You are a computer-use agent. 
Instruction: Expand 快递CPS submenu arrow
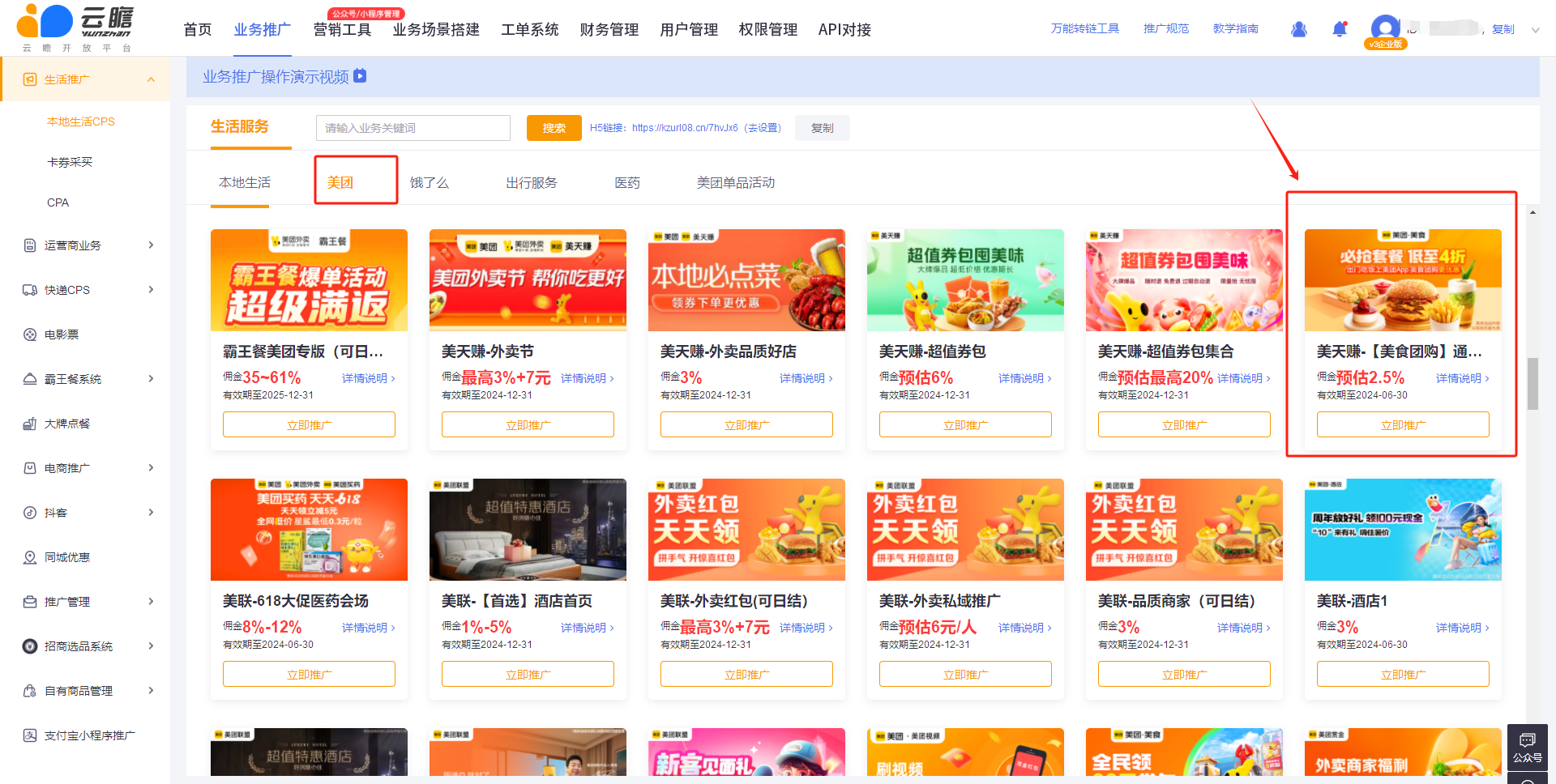[151, 290]
